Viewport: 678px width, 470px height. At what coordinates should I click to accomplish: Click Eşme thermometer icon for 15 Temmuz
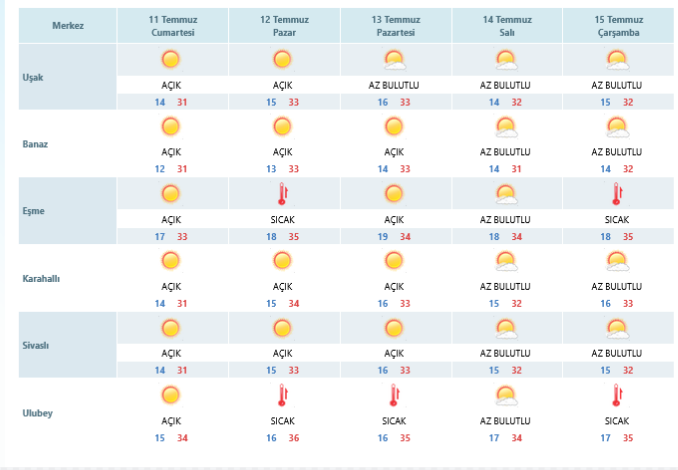click(617, 194)
